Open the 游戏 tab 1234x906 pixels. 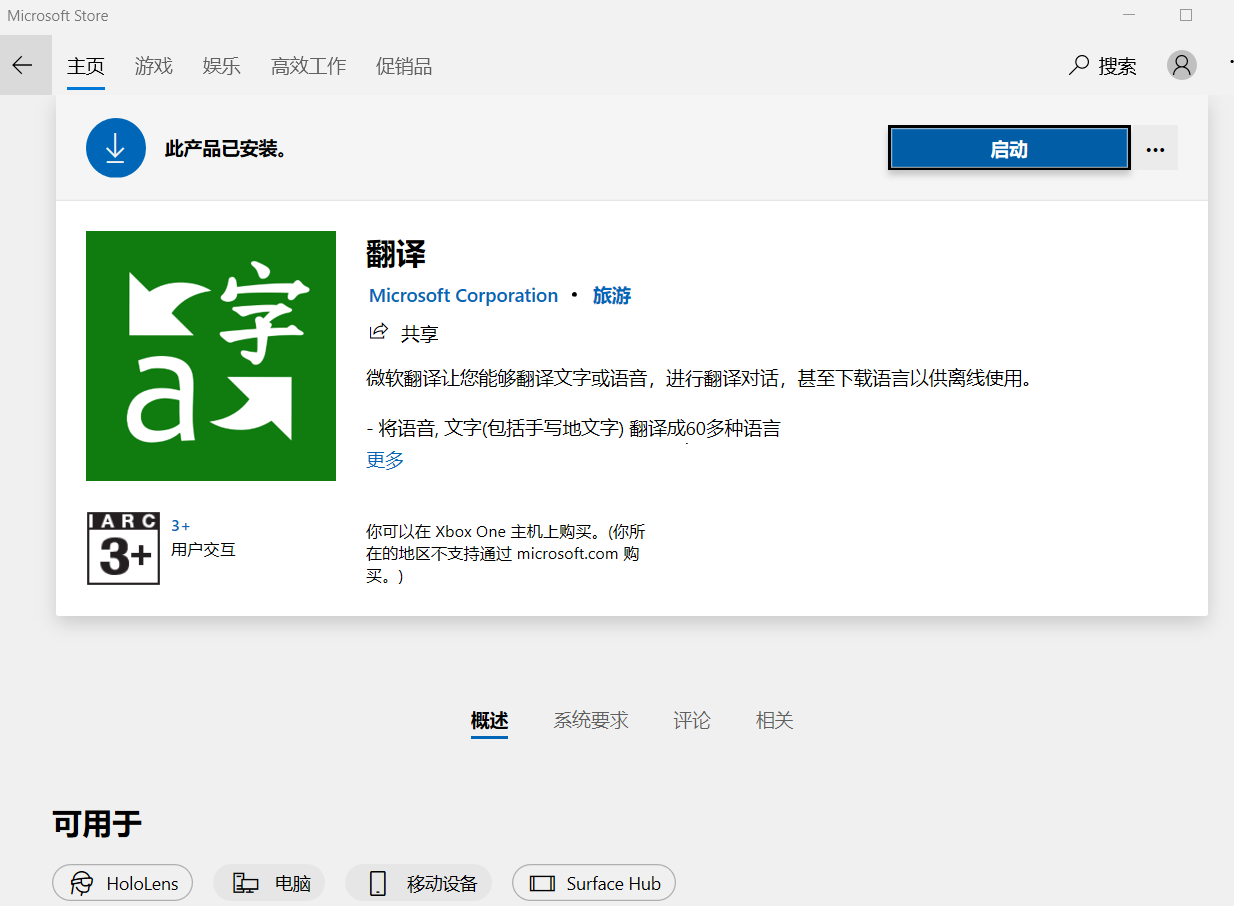click(154, 66)
